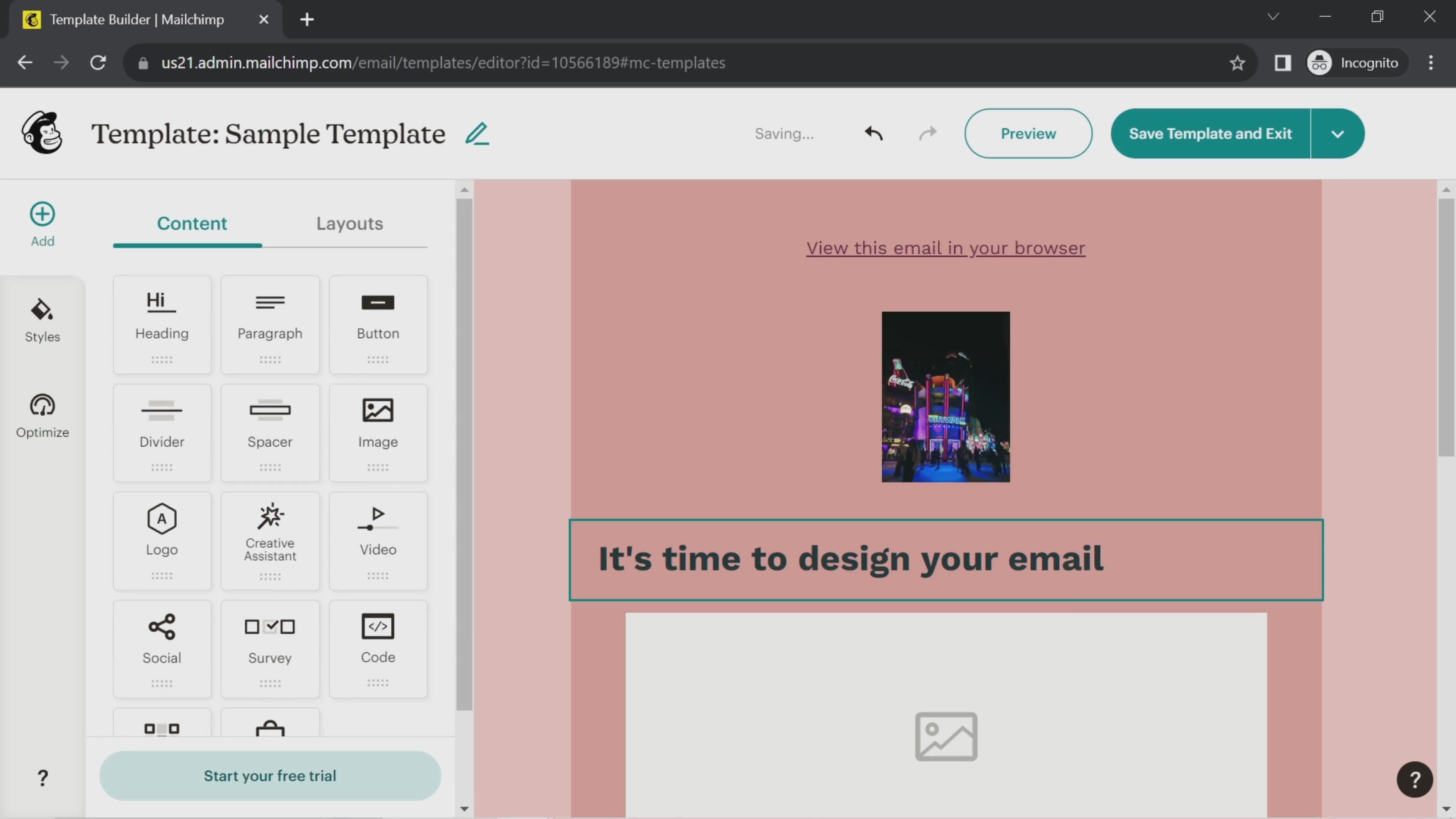Click the undo arrow button
The image size is (1456, 819).
(872, 133)
